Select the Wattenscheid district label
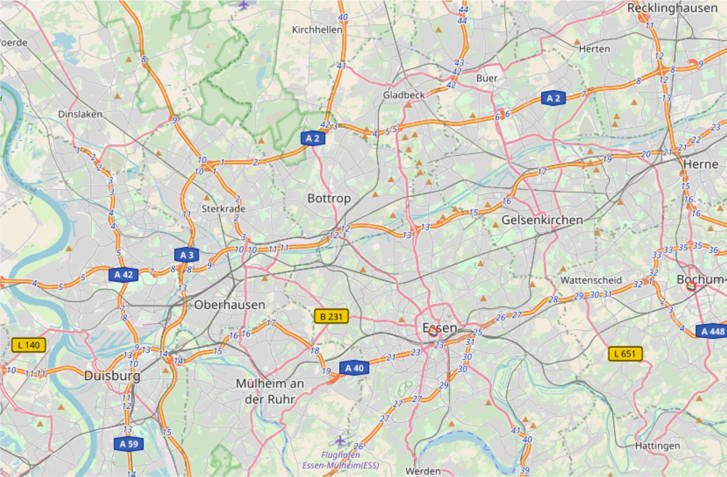The image size is (727, 477). (x=591, y=280)
